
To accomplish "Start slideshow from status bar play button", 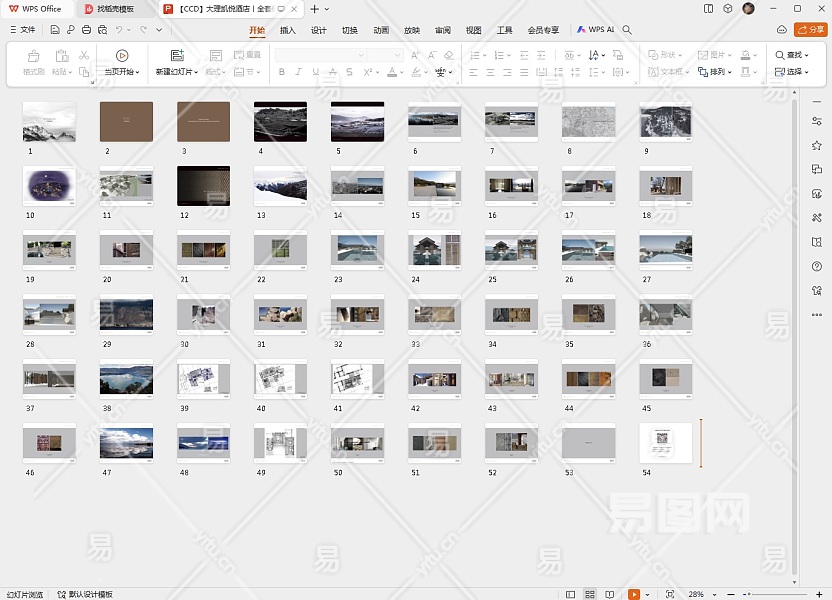I will pyautogui.click(x=634, y=594).
